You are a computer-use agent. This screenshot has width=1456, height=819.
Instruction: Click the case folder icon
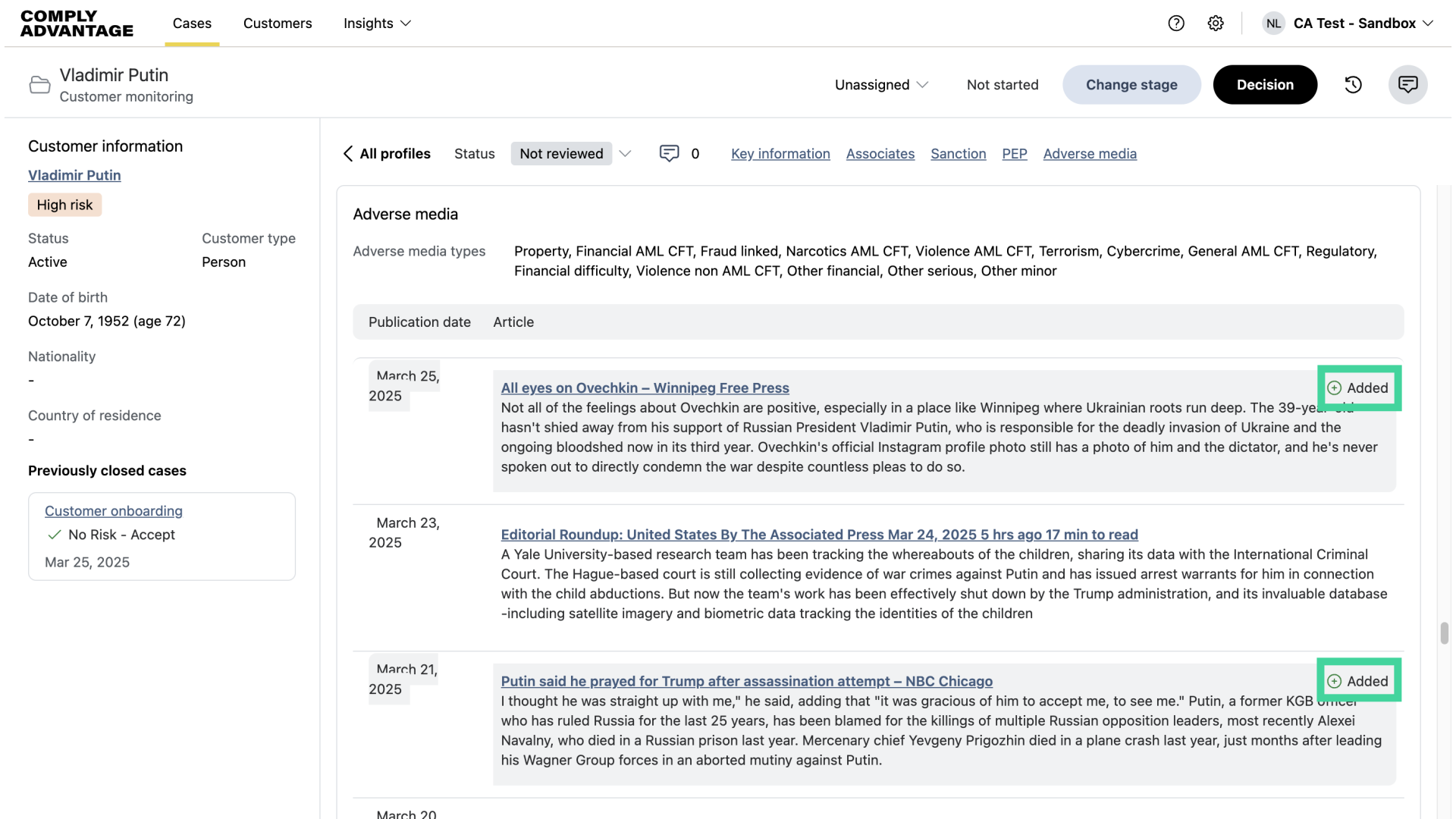pos(39,85)
